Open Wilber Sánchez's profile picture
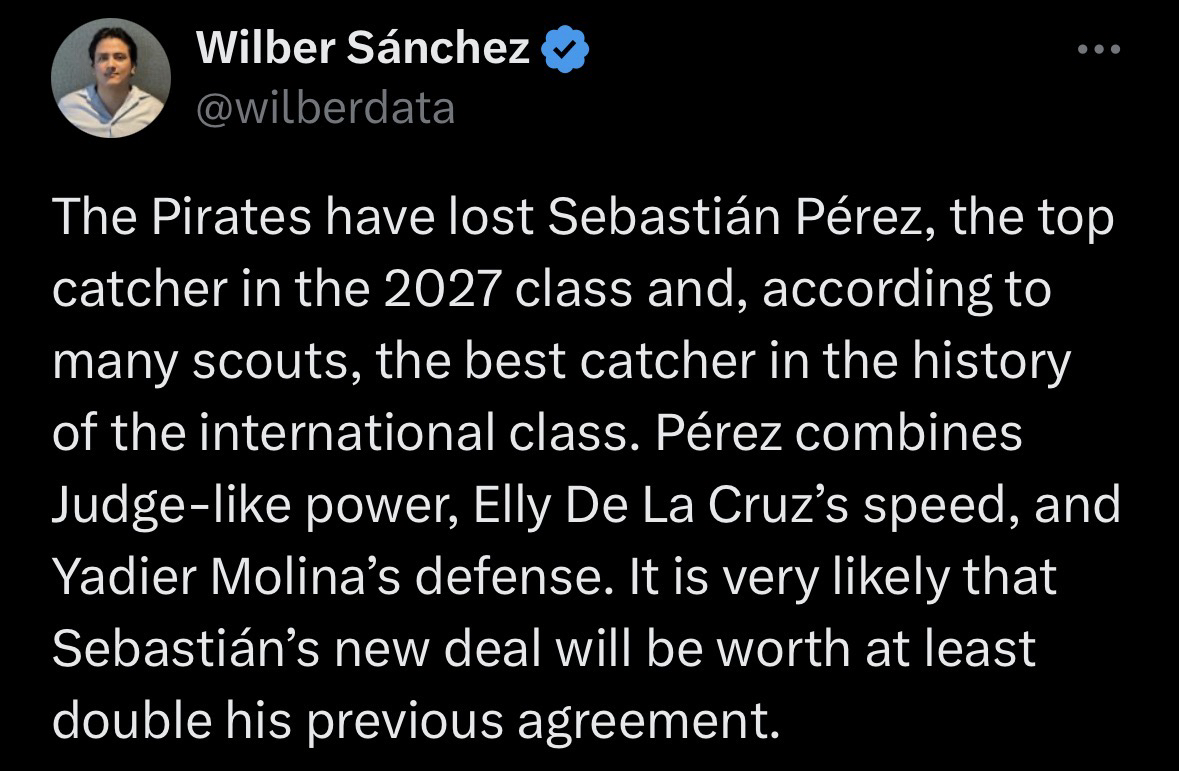Image resolution: width=1179 pixels, height=771 pixels. [111, 78]
